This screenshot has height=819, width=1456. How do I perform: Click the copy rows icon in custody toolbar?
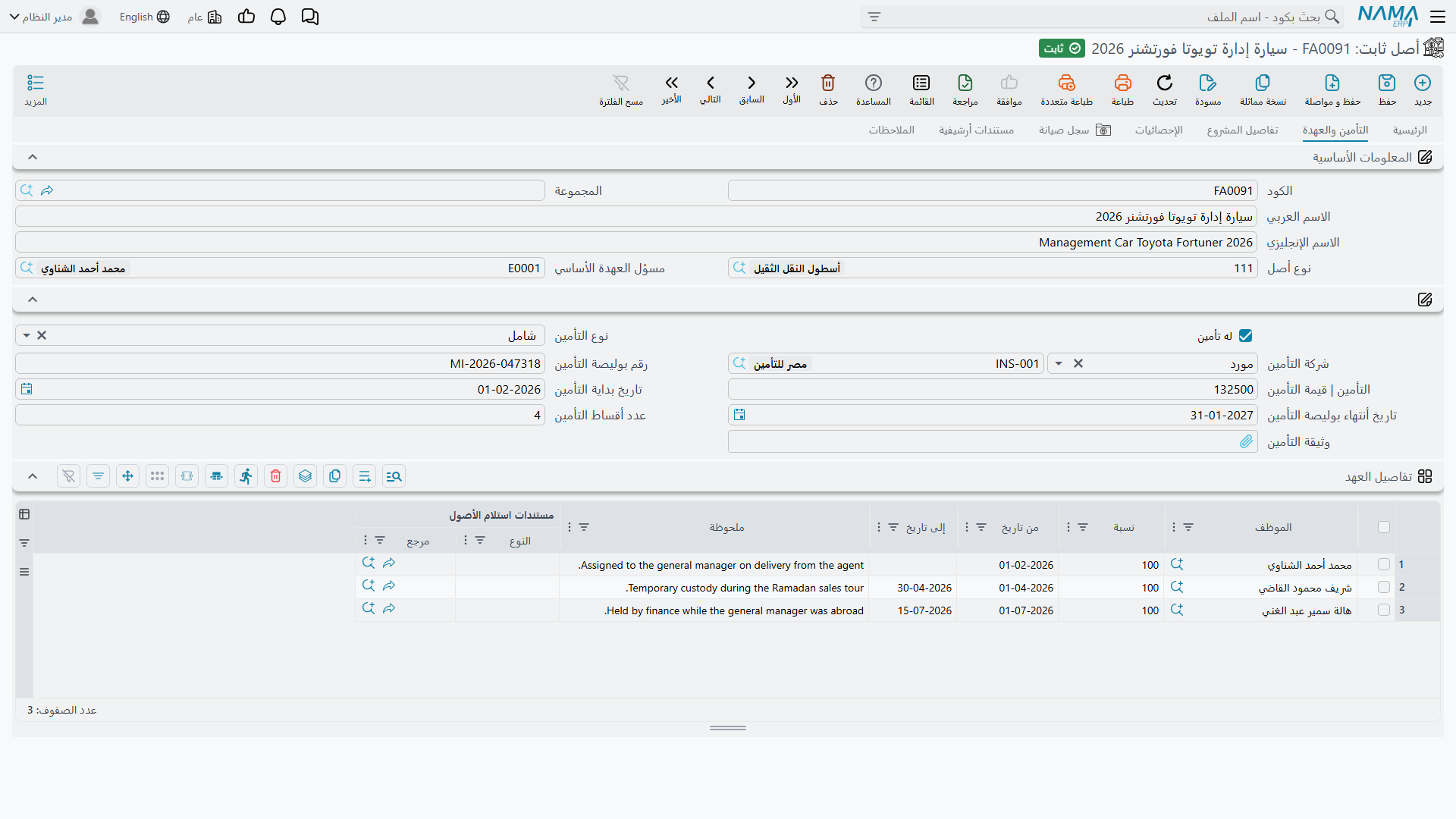[x=335, y=476]
